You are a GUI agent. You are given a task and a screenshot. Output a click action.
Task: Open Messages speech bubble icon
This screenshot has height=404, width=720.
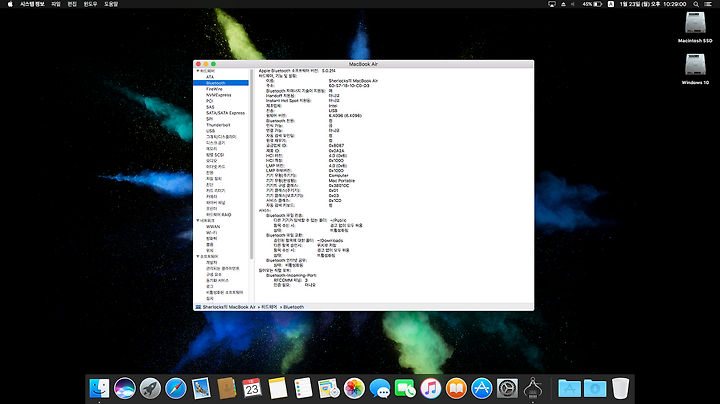pyautogui.click(x=380, y=388)
